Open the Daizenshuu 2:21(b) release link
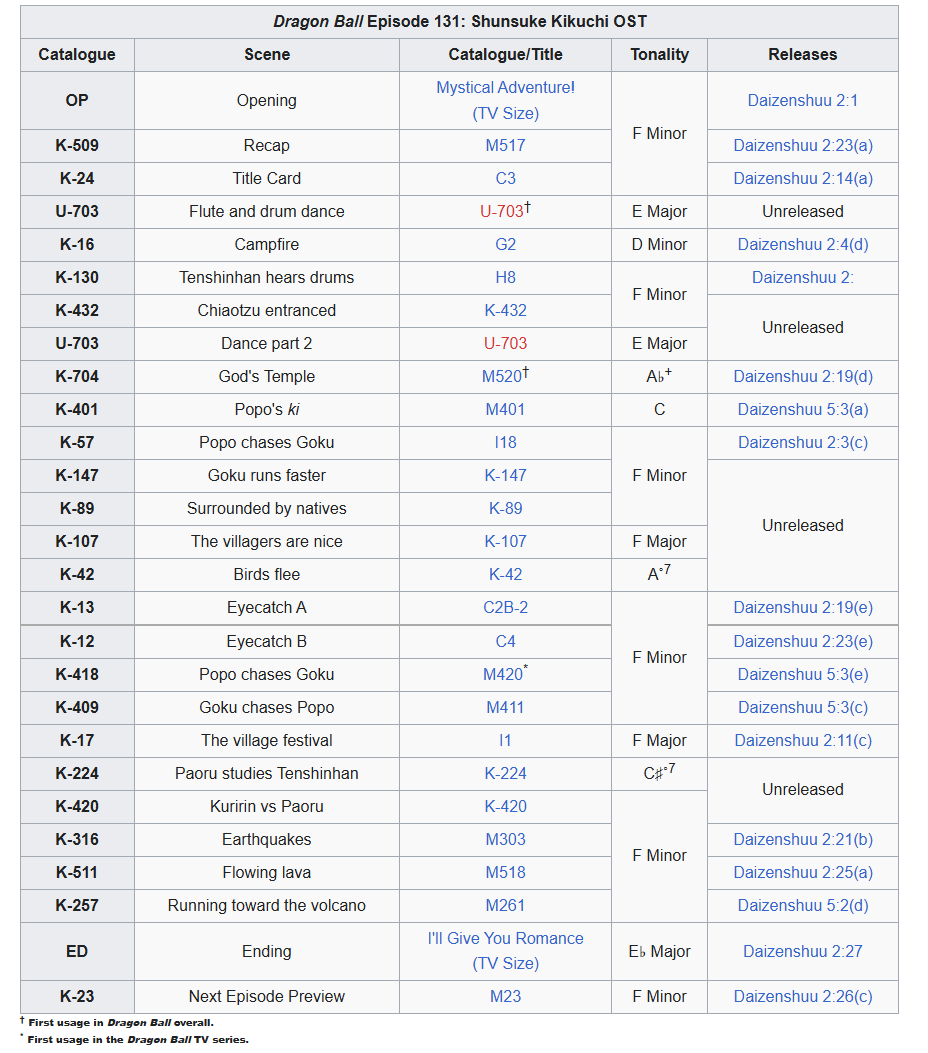Screen dimensions: 928x1053 802,839
